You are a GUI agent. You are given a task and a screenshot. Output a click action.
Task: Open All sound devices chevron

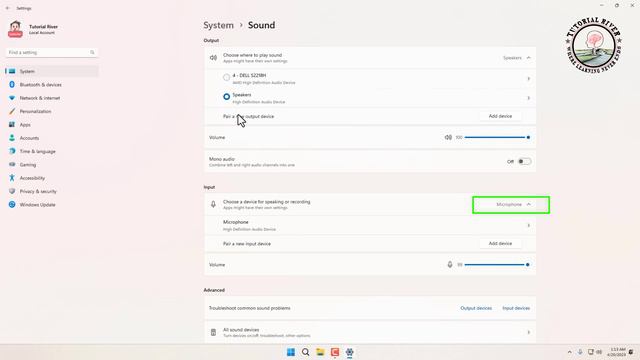click(x=529, y=332)
